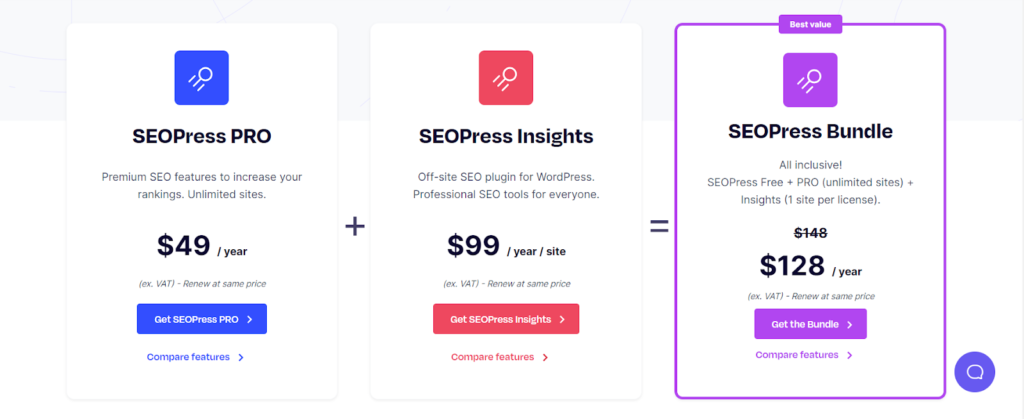The width and height of the screenshot is (1024, 419).
Task: Click the equals sign before Bundle
Action: pyautogui.click(x=659, y=226)
